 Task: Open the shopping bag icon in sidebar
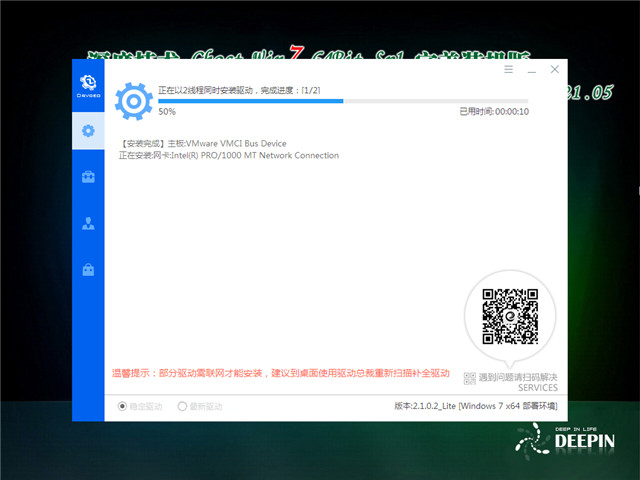click(x=88, y=269)
